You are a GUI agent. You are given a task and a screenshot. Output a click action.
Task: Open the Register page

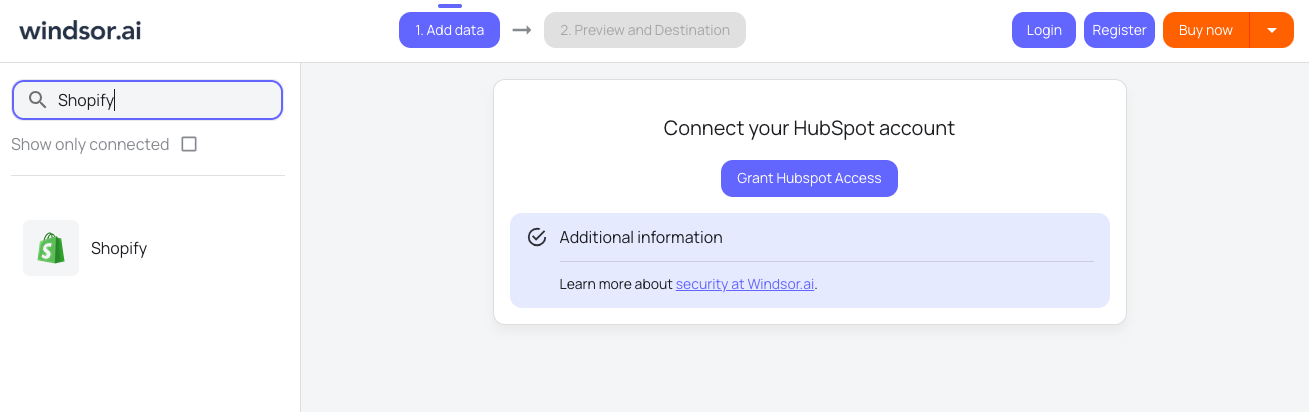pyautogui.click(x=1119, y=30)
